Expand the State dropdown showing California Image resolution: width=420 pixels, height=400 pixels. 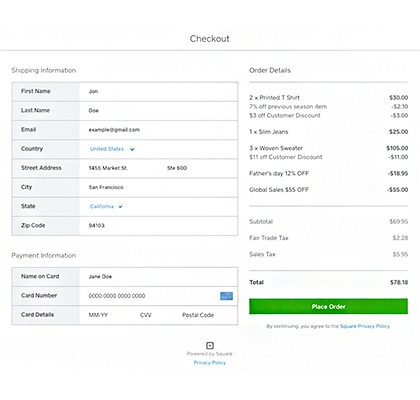click(106, 206)
